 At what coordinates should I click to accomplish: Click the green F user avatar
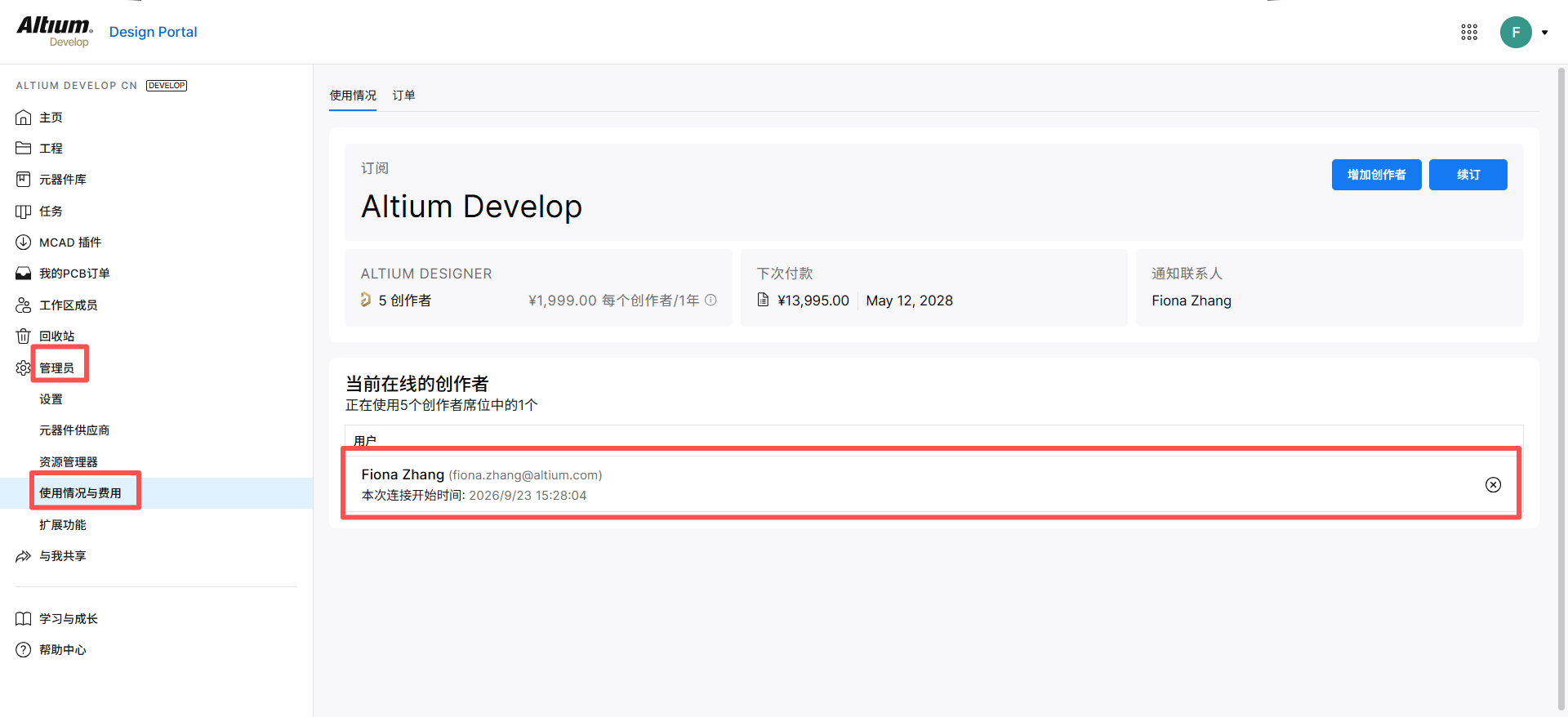pyautogui.click(x=1516, y=32)
